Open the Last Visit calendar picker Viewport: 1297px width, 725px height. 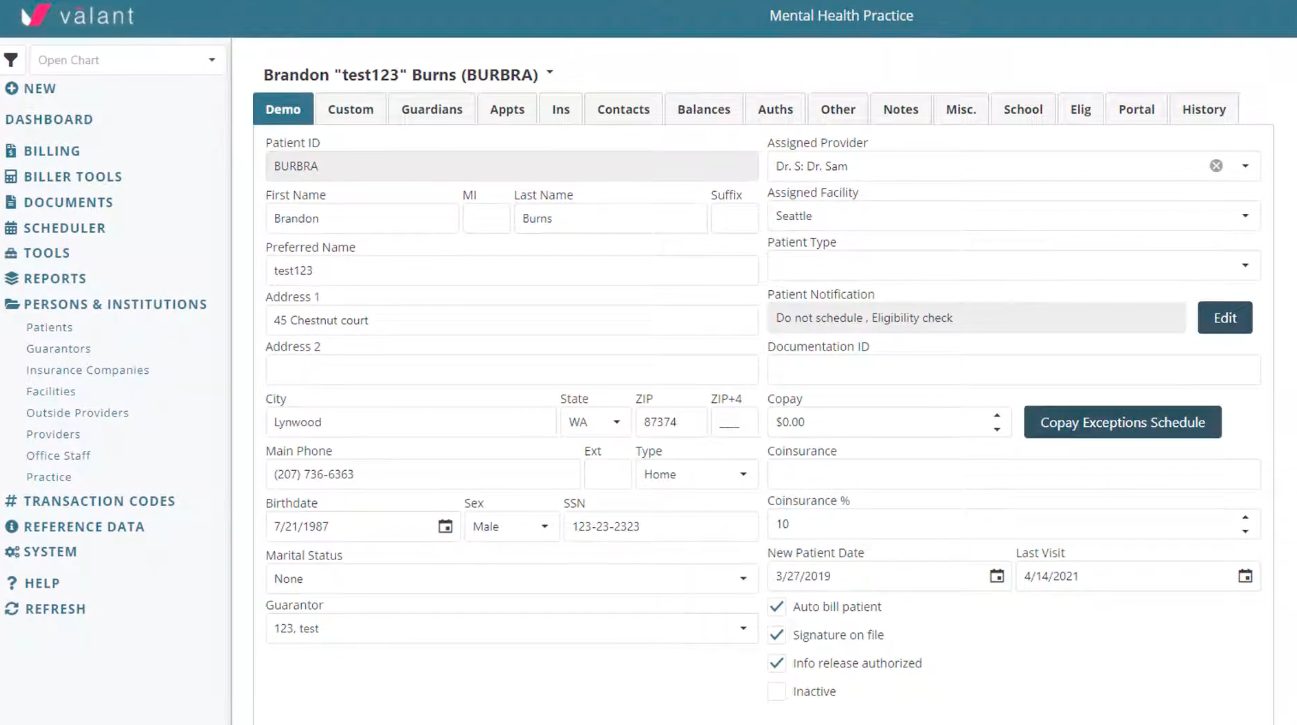pyautogui.click(x=1245, y=577)
